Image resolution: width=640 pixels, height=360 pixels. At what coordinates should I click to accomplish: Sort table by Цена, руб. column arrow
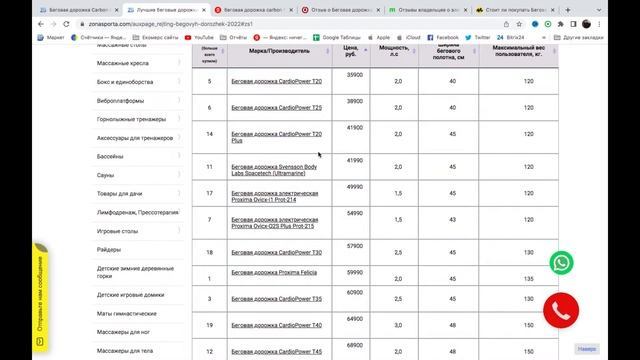365,51
